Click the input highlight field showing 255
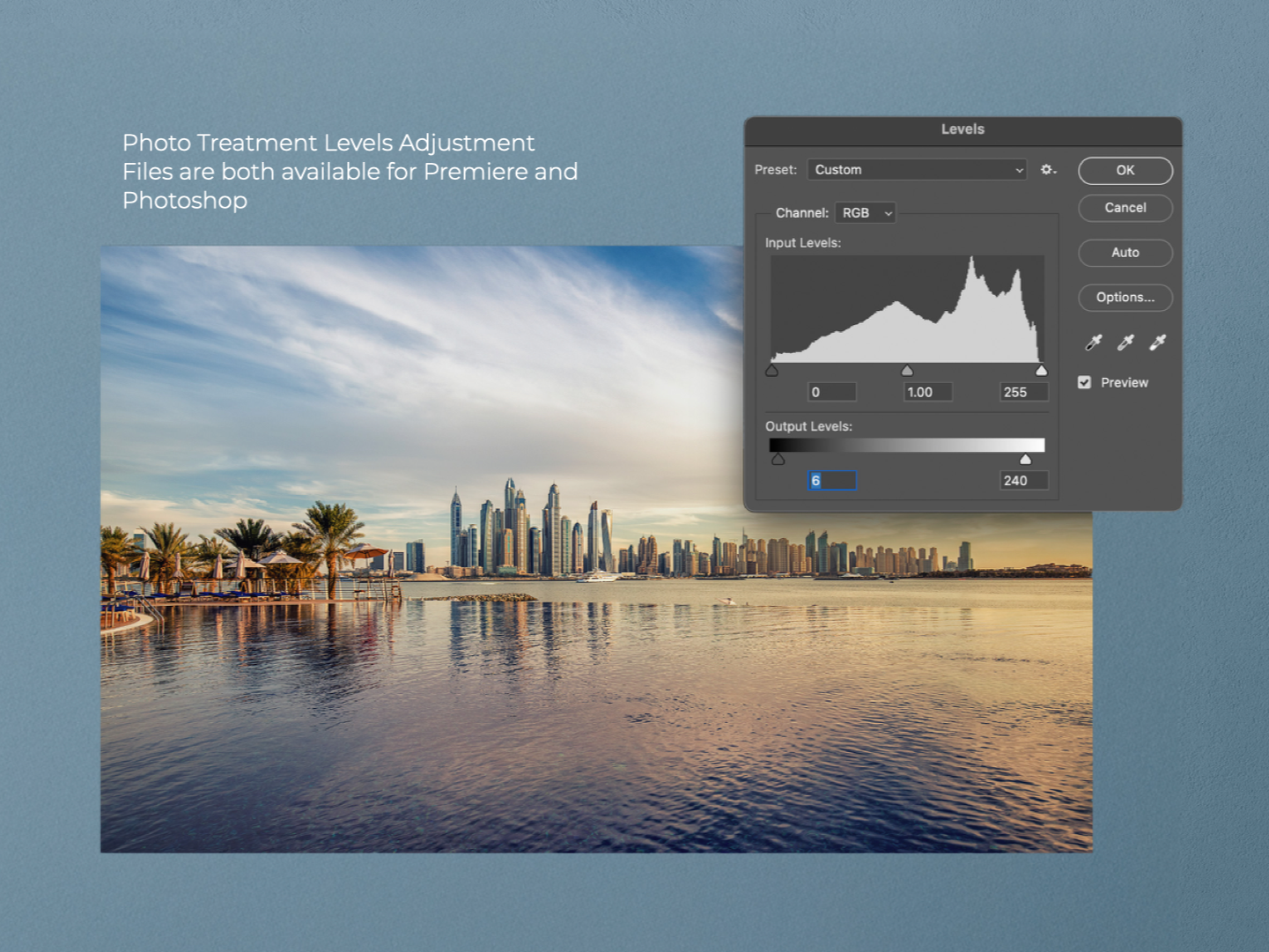 click(x=1024, y=392)
